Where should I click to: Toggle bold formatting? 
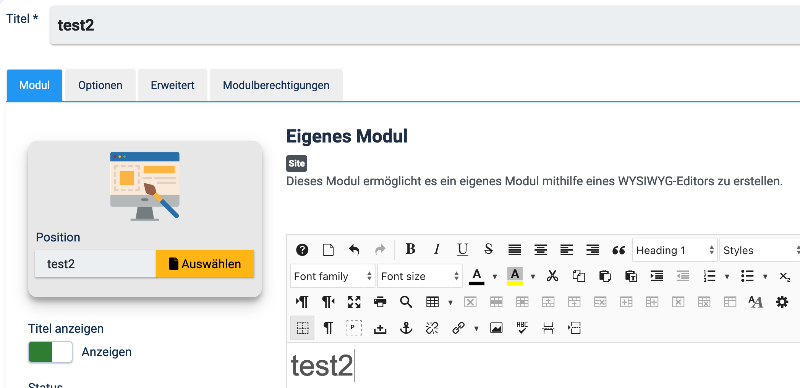click(x=410, y=249)
